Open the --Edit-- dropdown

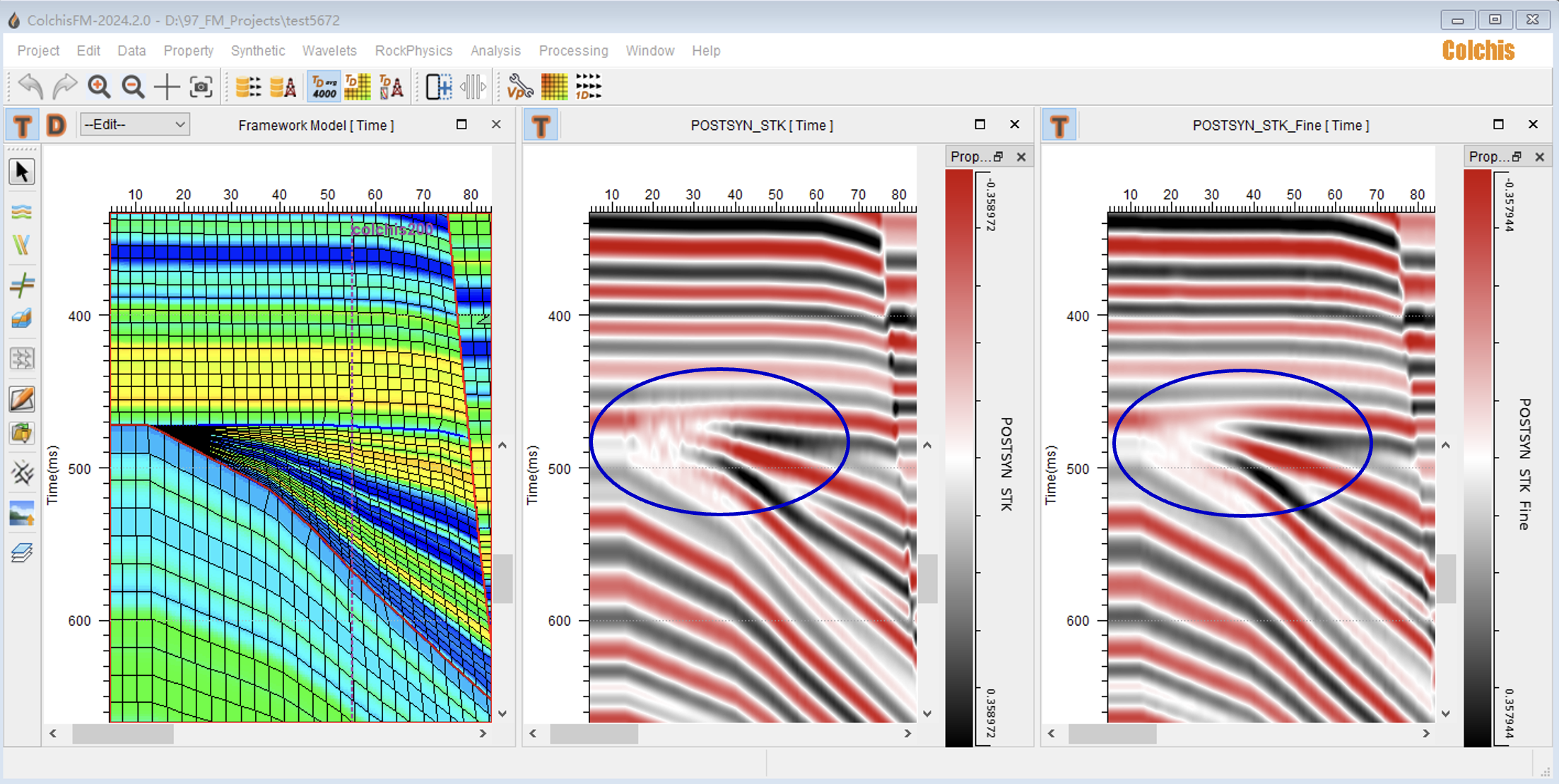[x=134, y=124]
